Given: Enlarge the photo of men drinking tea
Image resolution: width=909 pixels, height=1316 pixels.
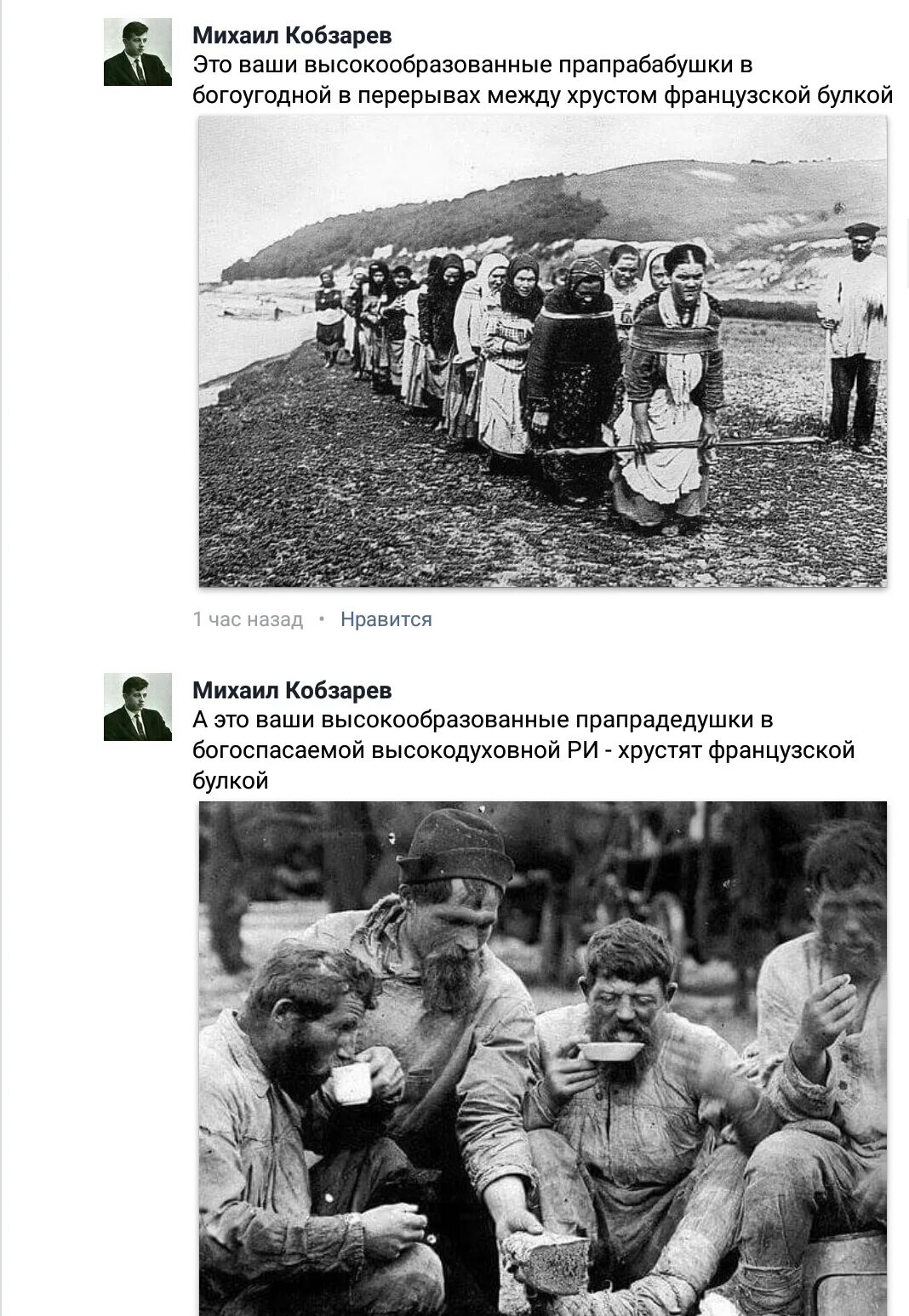Looking at the screenshot, I should pos(543,1058).
